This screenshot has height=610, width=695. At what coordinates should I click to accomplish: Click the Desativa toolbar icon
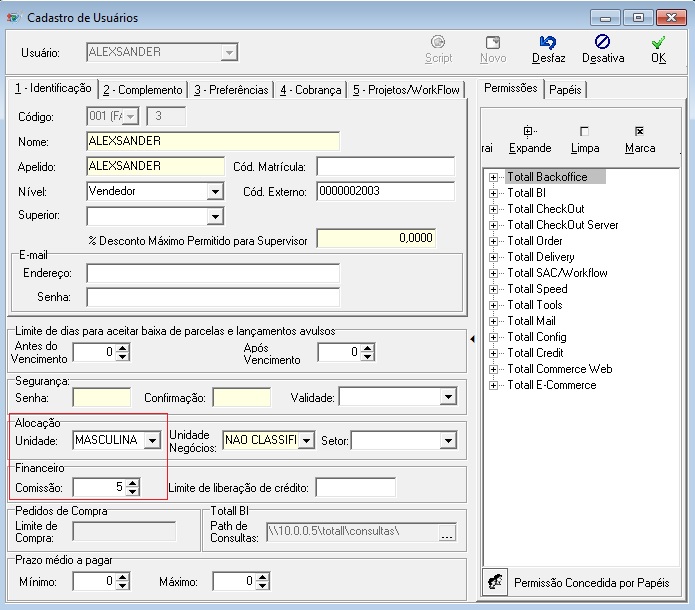pyautogui.click(x=602, y=42)
